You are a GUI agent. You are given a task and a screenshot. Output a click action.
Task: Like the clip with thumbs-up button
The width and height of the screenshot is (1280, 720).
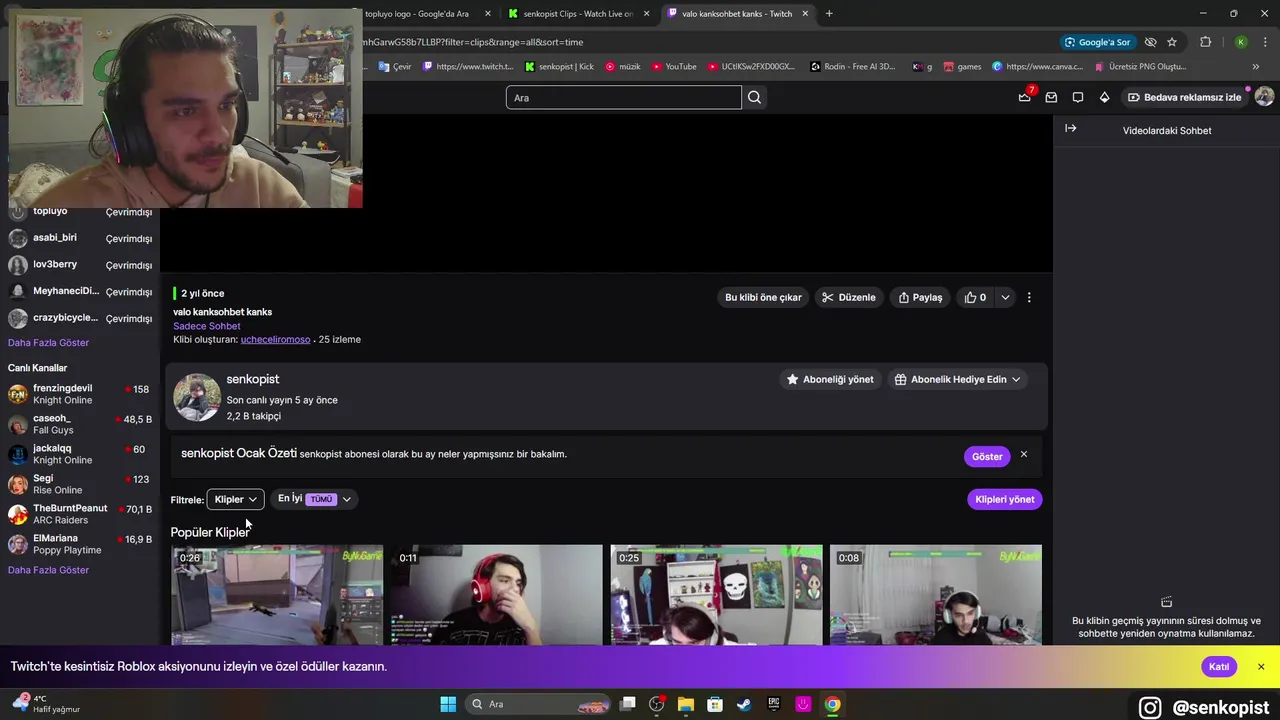pyautogui.click(x=975, y=297)
